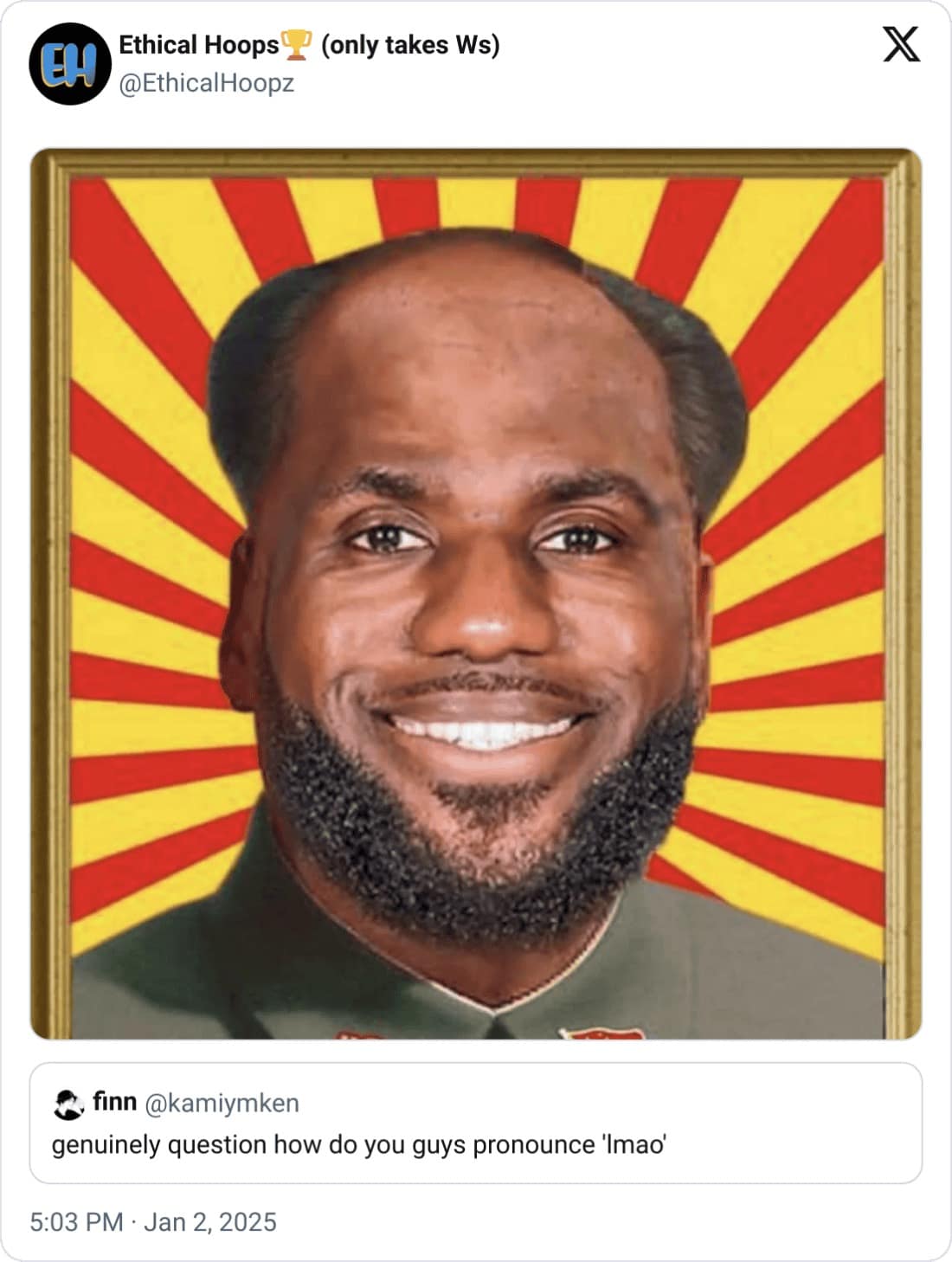Click the X logo
Viewport: 952px width, 1262px height.
(902, 45)
